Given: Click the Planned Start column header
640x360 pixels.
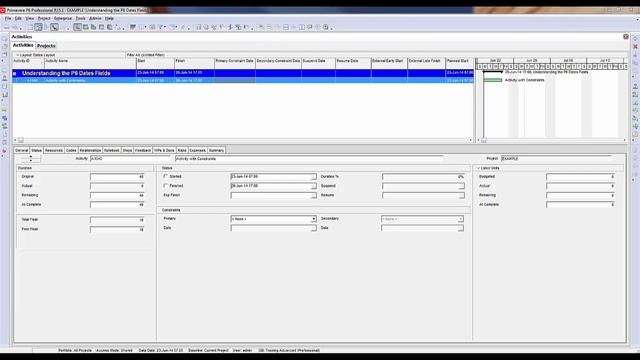Looking at the screenshot, I should click(460, 63).
